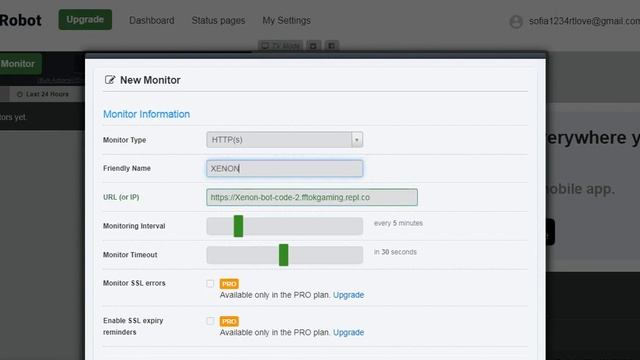Open the Monitor Type HTTP(s) dropdown

(284, 140)
